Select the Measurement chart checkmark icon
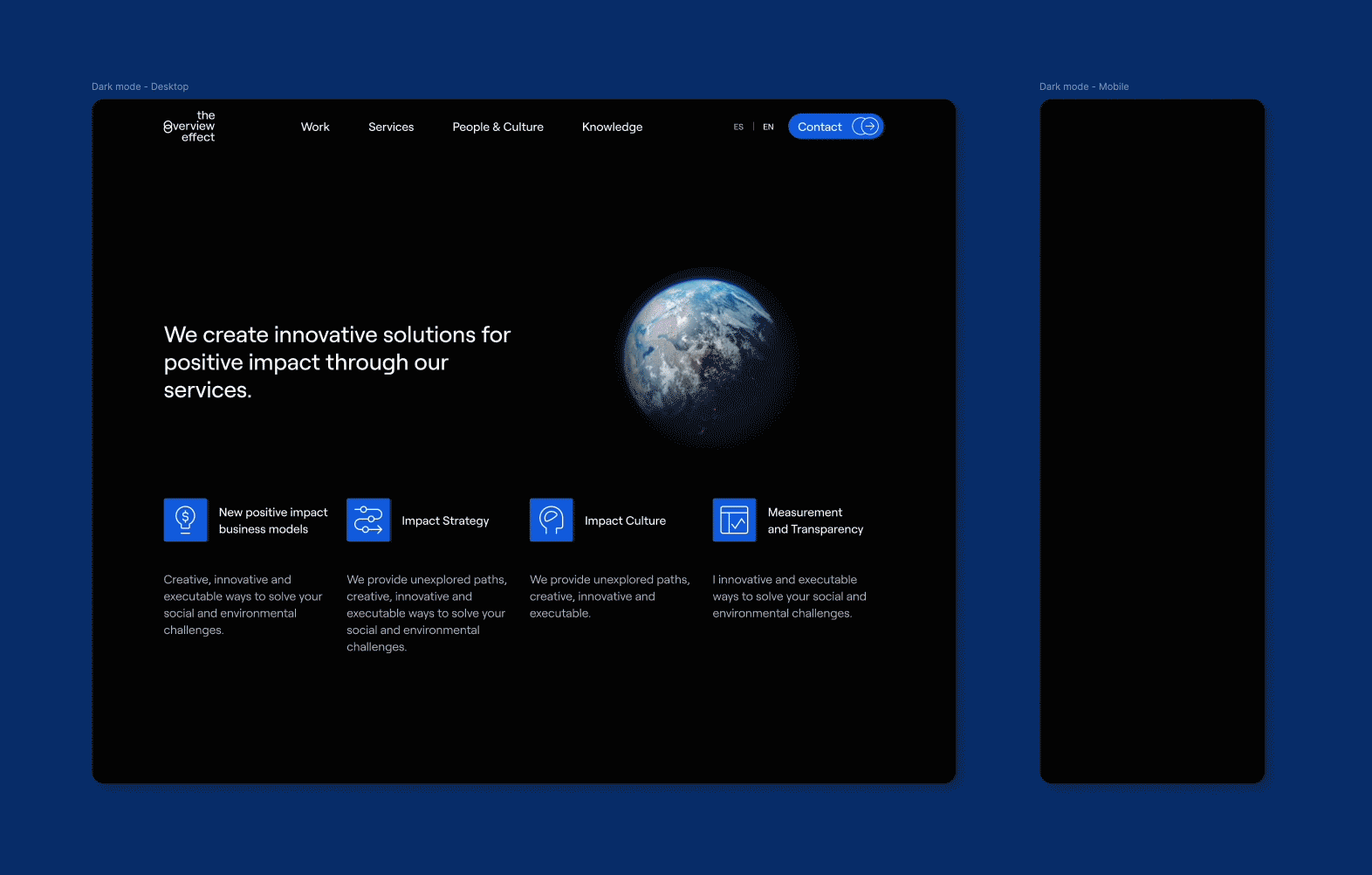The height and width of the screenshot is (875, 1372). [x=734, y=520]
